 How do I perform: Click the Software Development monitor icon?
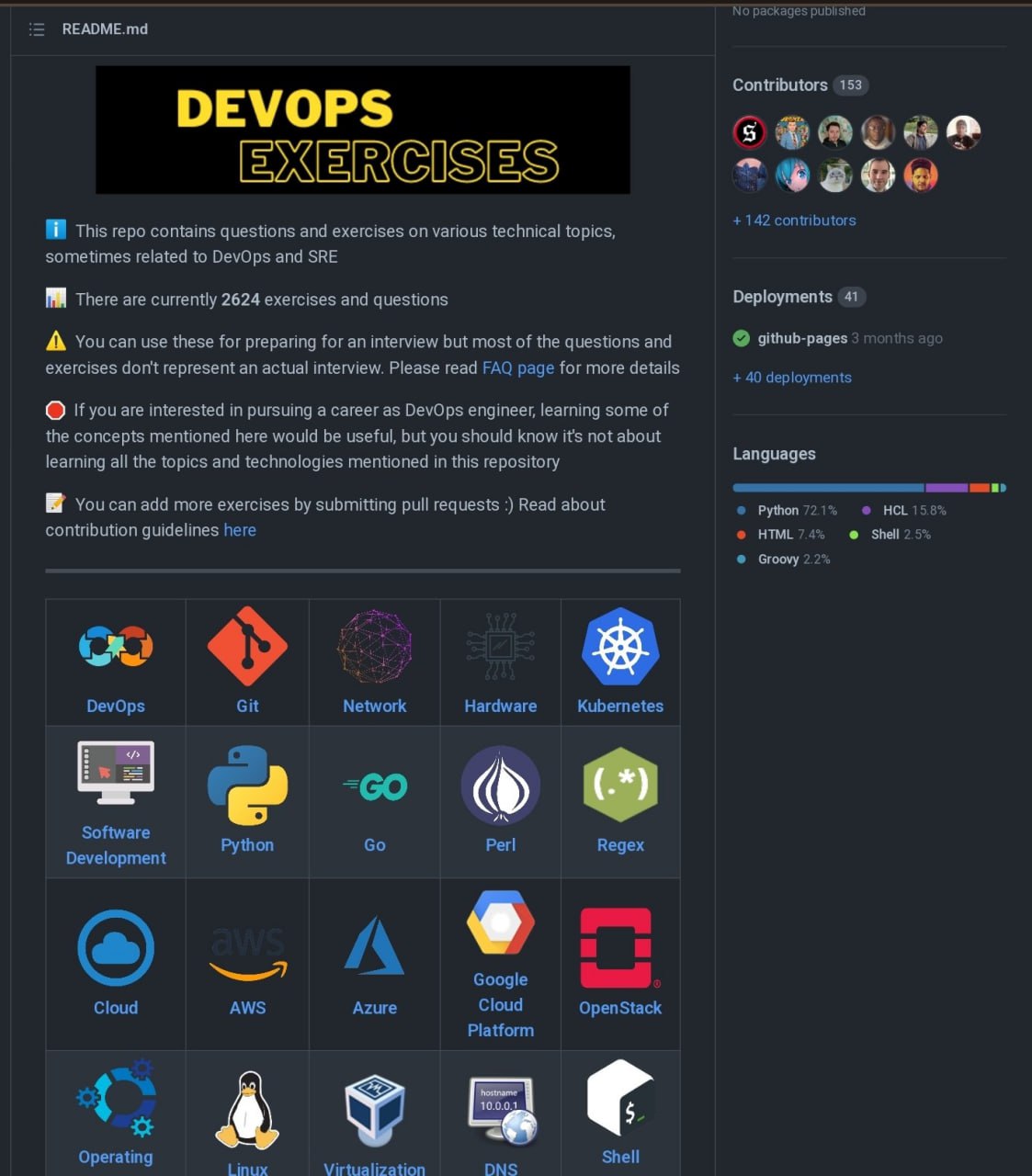pos(116,773)
